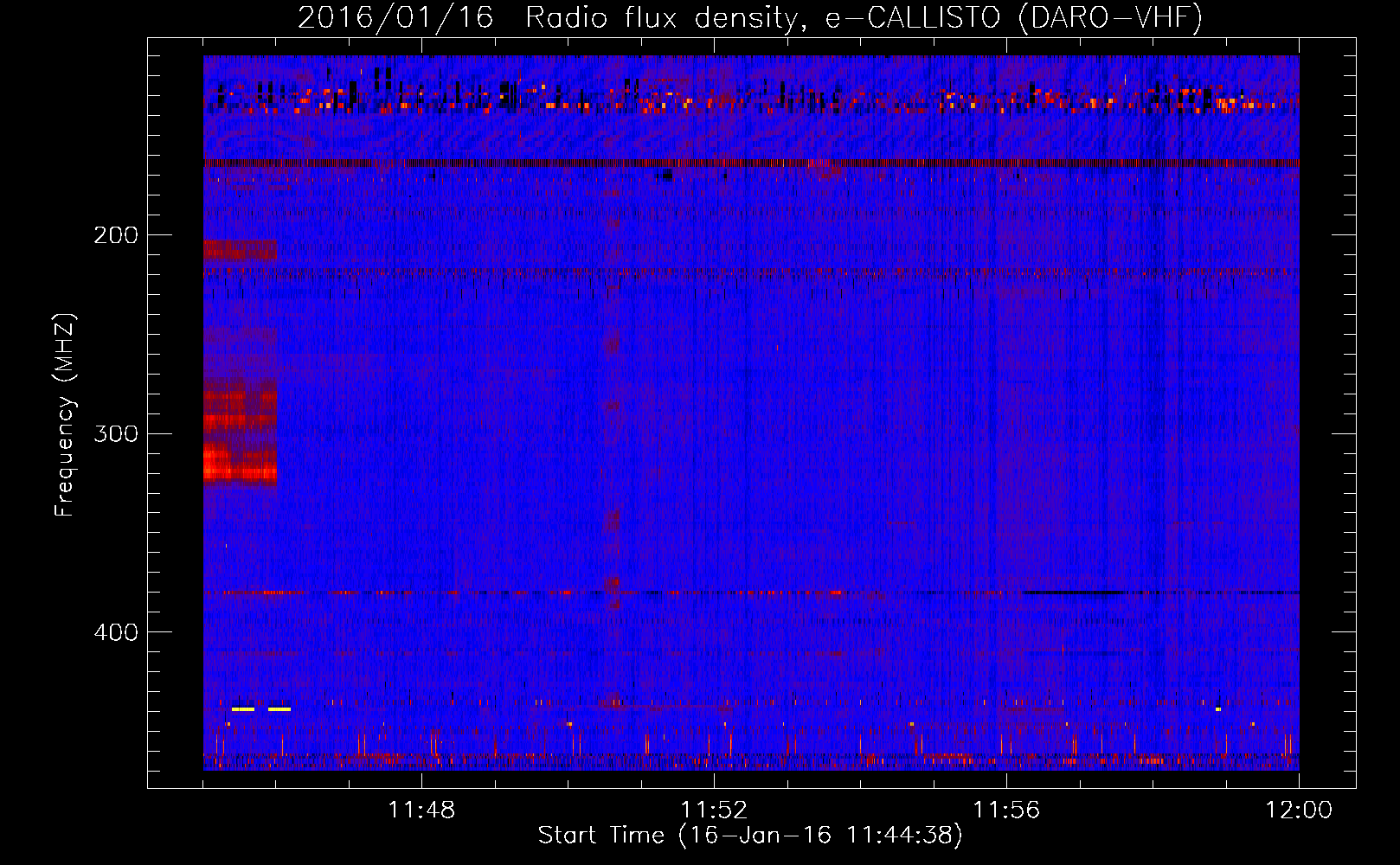Screen dimensions: 1400x865
Task: Select the '12:00' time tick label
Action: [x=1299, y=810]
